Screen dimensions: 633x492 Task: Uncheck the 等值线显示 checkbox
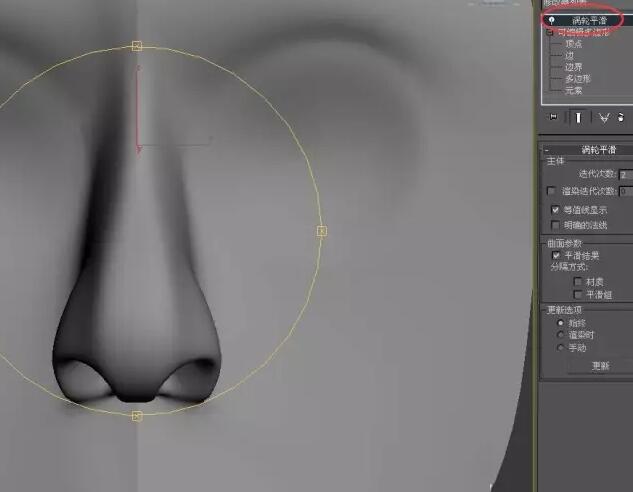pos(555,210)
